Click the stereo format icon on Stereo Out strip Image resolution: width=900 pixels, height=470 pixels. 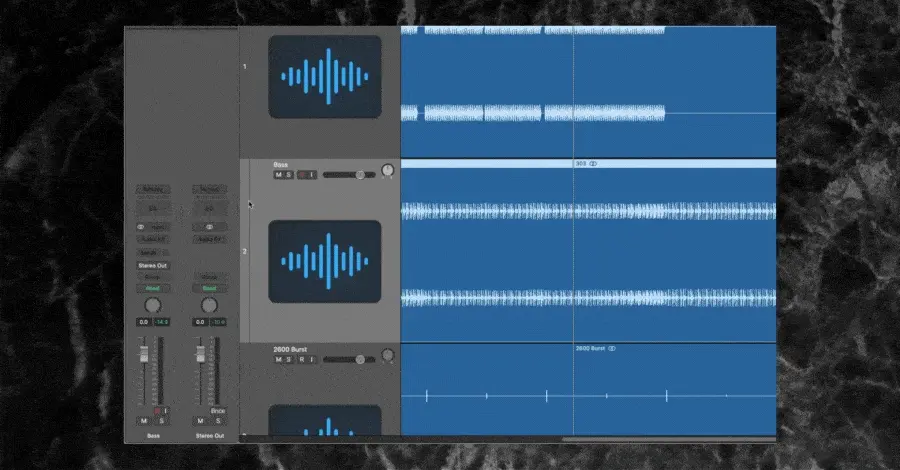coord(210,227)
